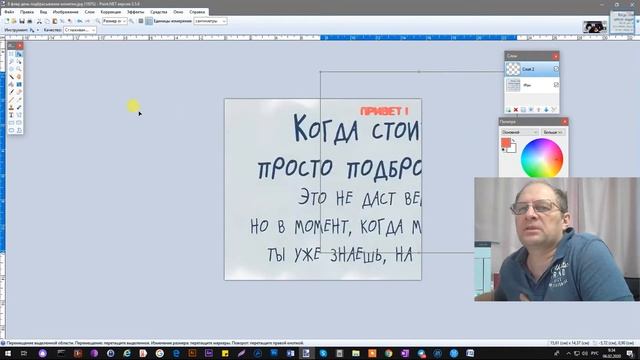The width and height of the screenshot is (640, 360).
Task: Open the Эффекты menu
Action: pyautogui.click(x=136, y=12)
